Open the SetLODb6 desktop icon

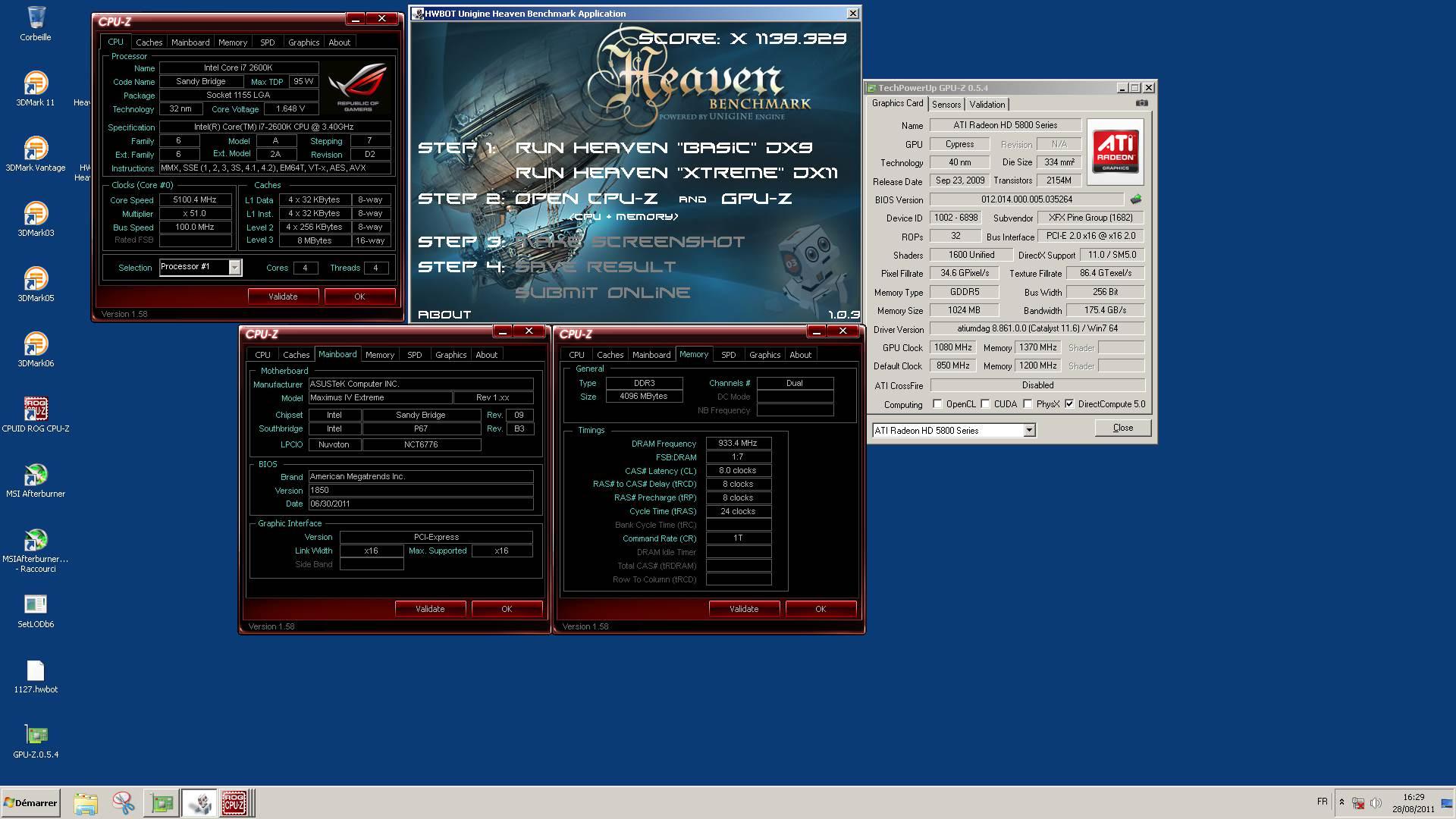35,610
